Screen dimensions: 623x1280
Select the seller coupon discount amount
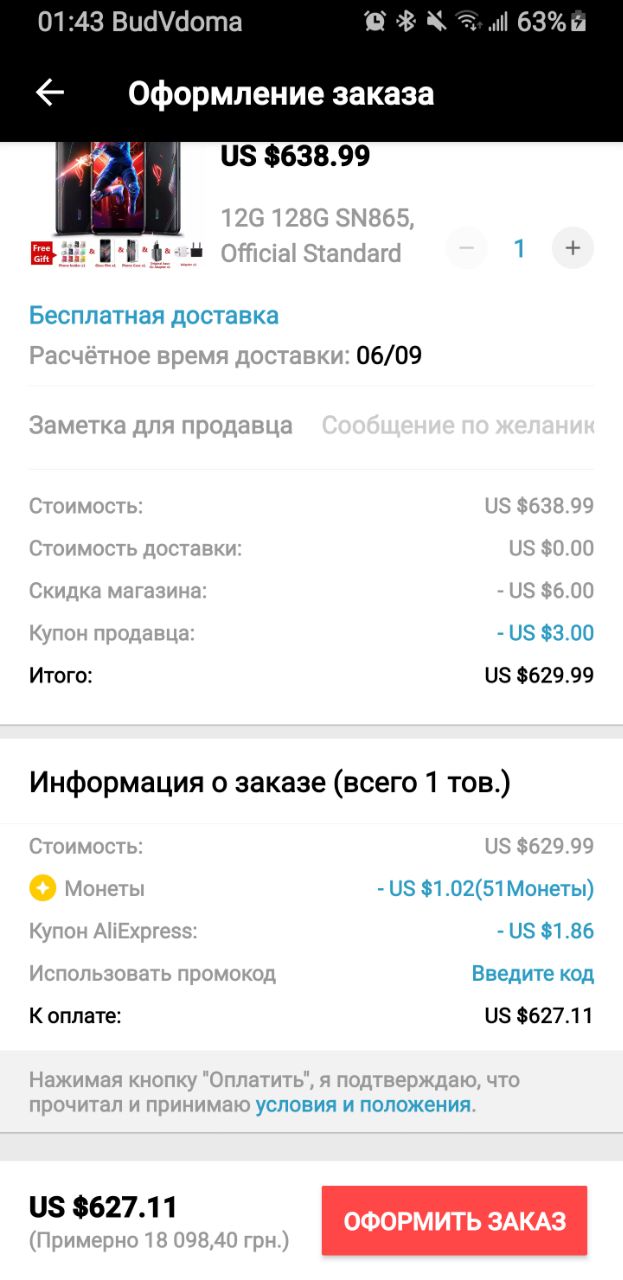point(545,633)
